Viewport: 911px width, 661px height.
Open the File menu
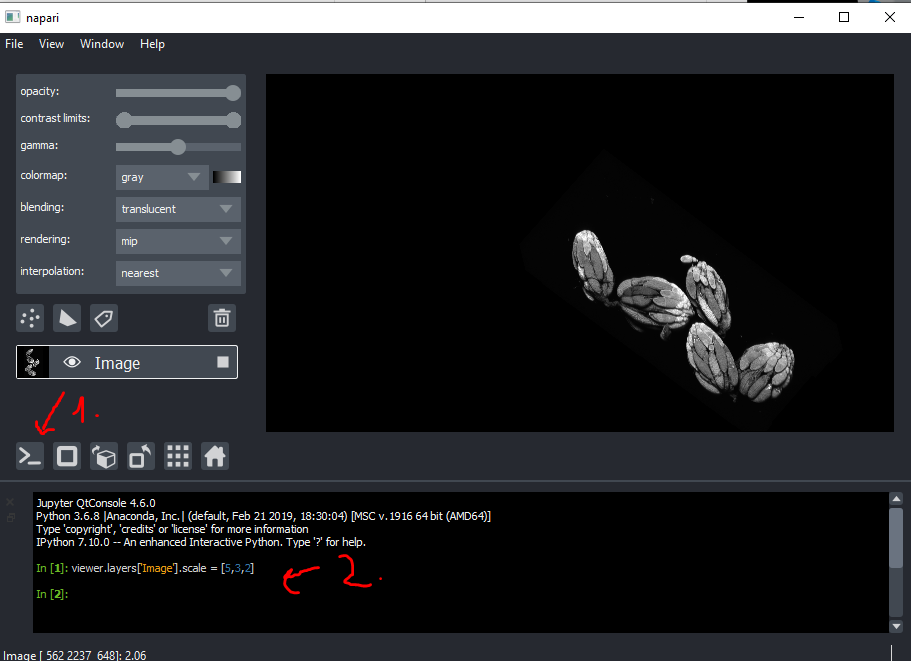tap(14, 43)
